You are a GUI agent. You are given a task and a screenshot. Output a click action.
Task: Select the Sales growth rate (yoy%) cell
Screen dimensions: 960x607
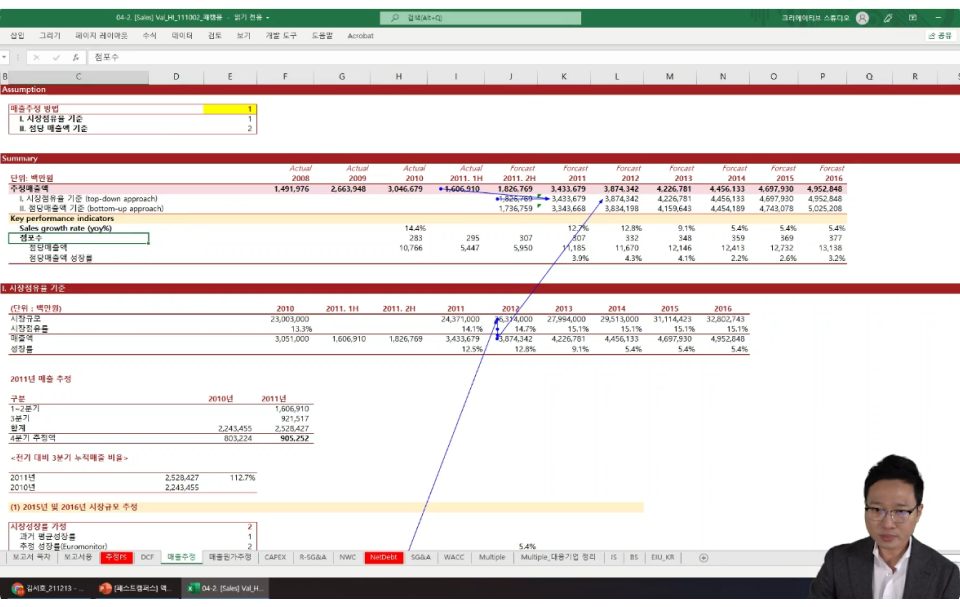tap(78, 228)
